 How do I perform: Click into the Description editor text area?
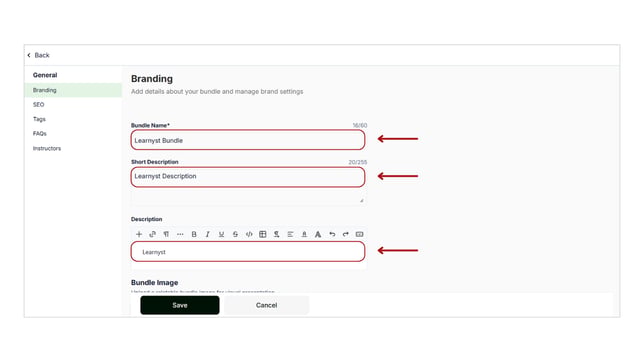point(248,252)
